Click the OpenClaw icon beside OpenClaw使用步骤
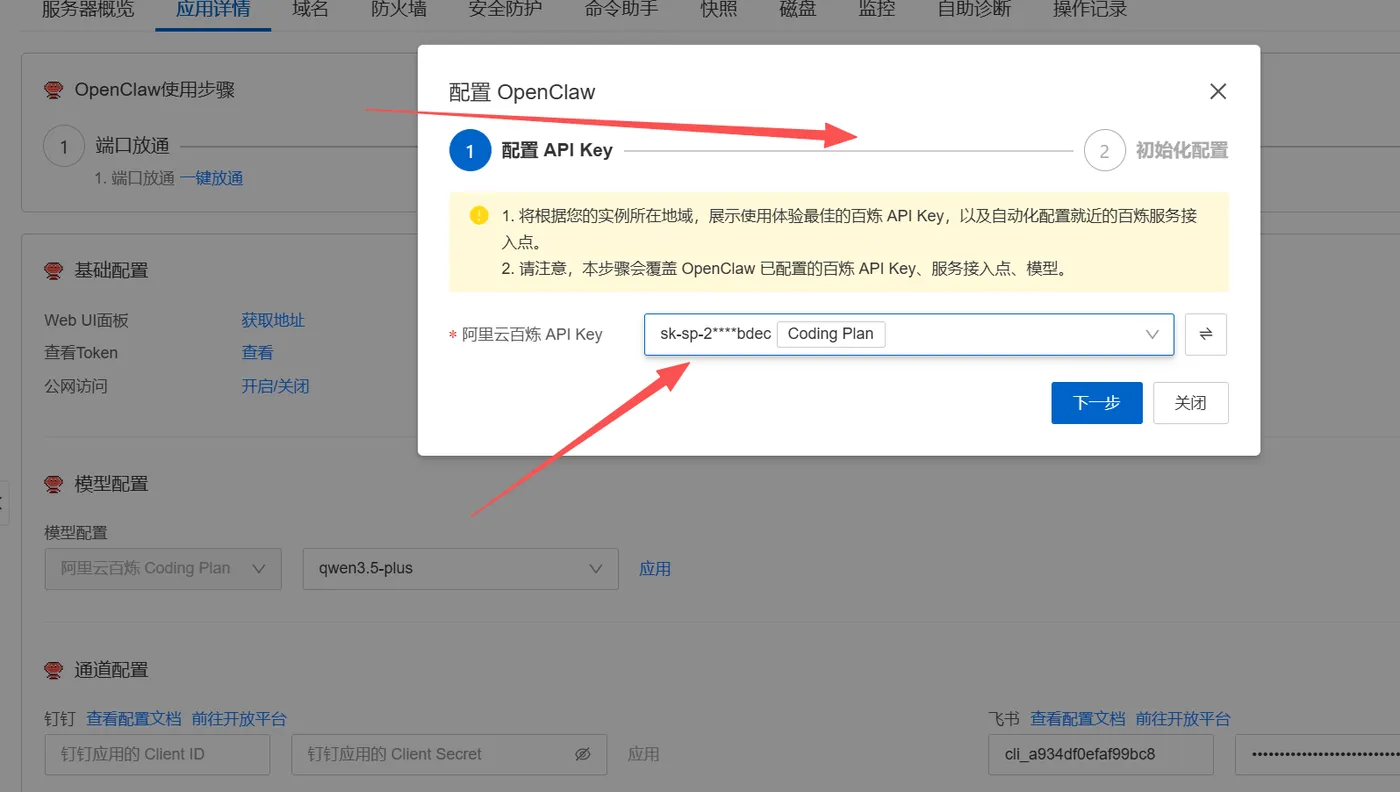This screenshot has width=1400, height=792. (x=54, y=90)
